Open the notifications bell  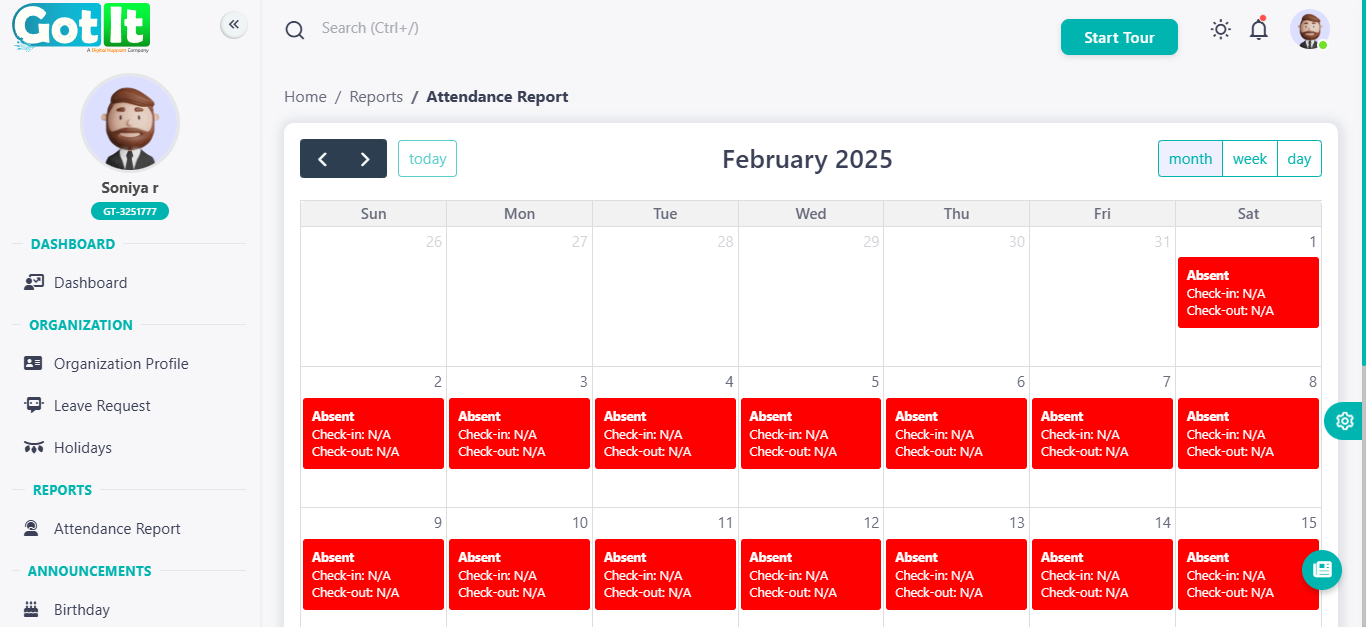click(x=1259, y=30)
